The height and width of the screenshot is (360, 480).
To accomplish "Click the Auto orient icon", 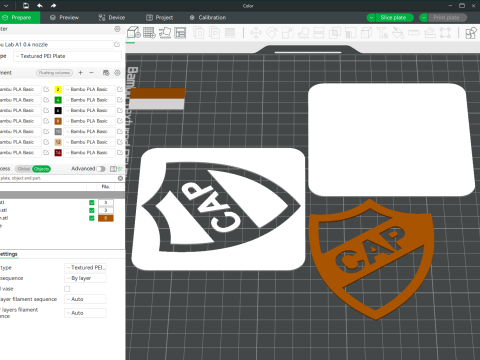I will click(165, 33).
